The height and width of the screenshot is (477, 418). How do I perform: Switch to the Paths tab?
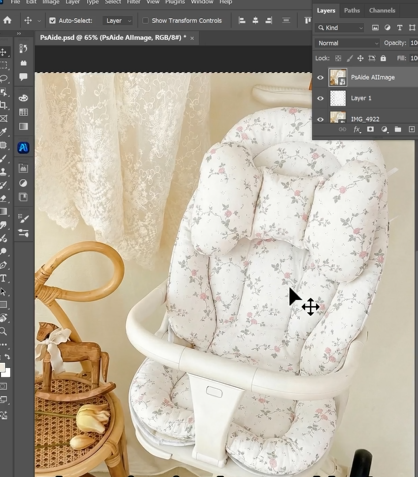pos(352,10)
